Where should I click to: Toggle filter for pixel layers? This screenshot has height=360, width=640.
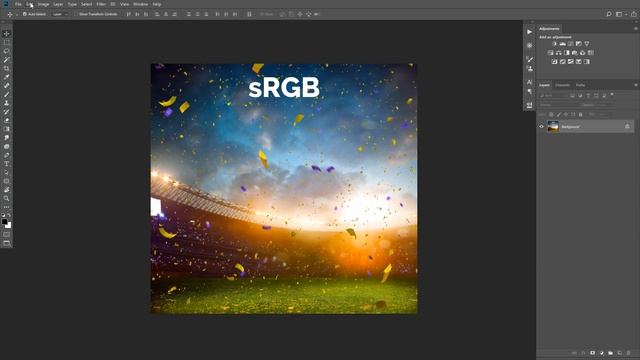(572, 96)
